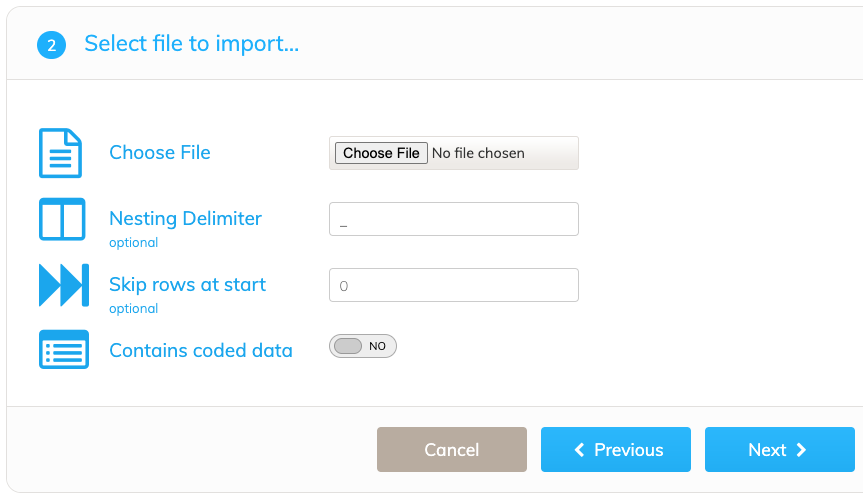The image size is (863, 496).
Task: Focus the Skip rows at start field
Action: [454, 285]
